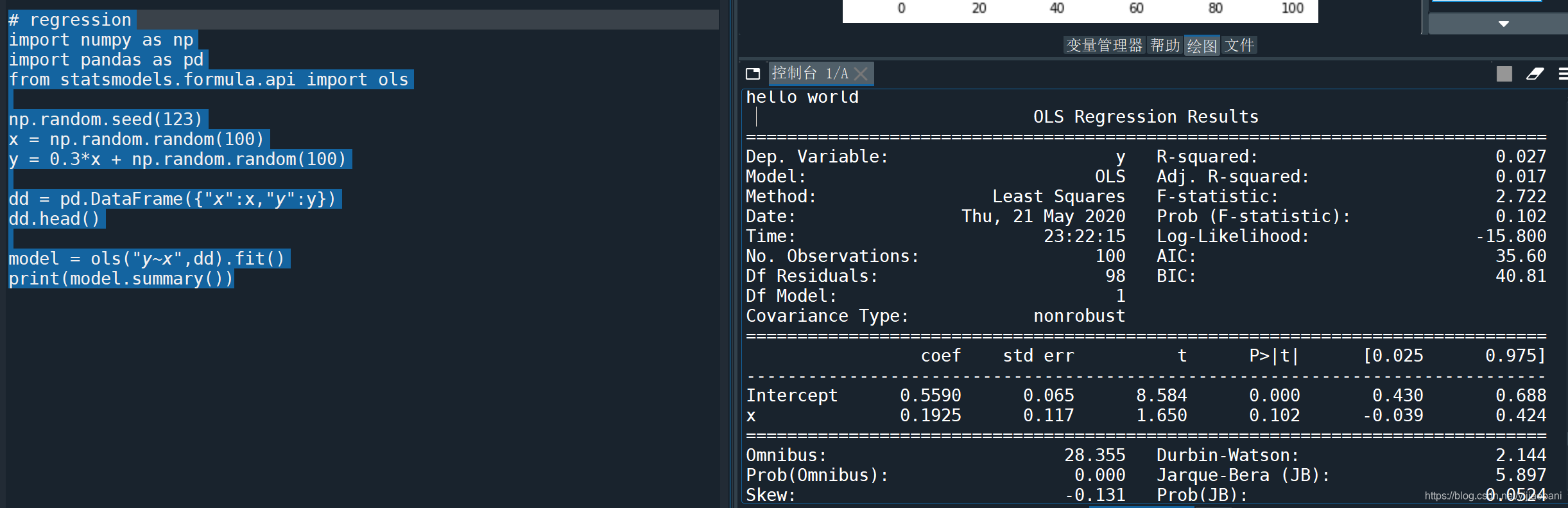Click the 'import pandas as pd' line

click(106, 60)
